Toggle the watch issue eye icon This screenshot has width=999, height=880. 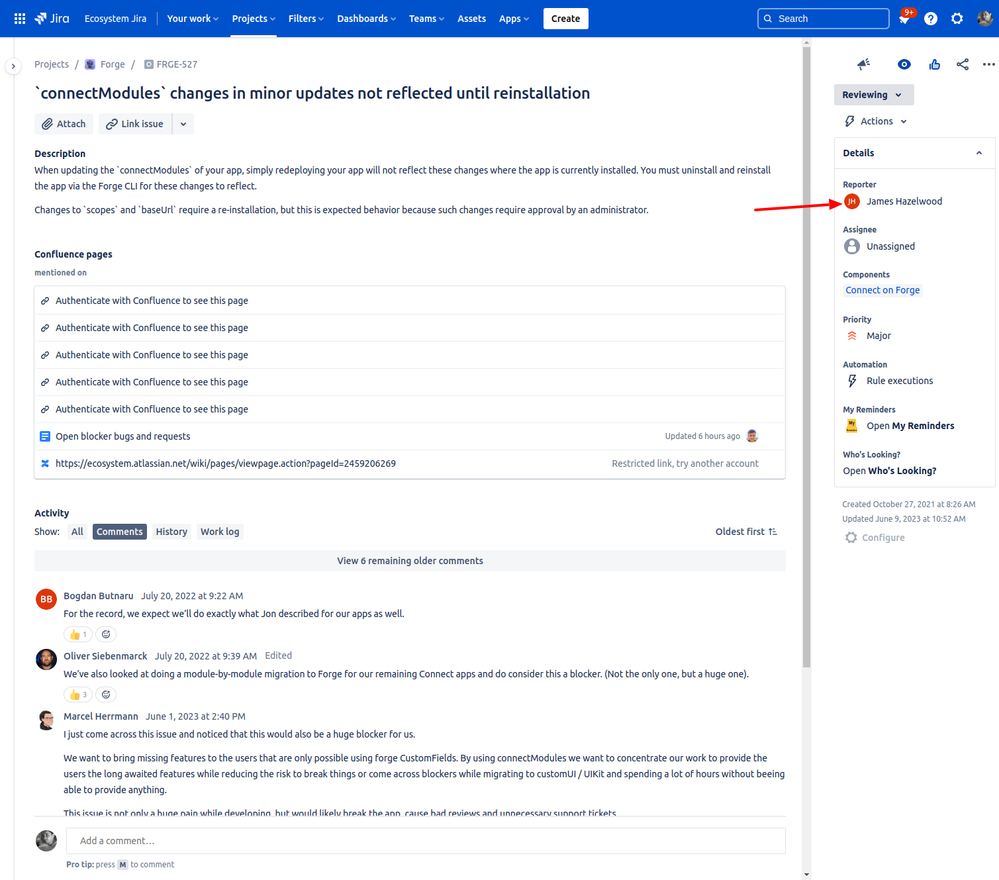(x=904, y=64)
